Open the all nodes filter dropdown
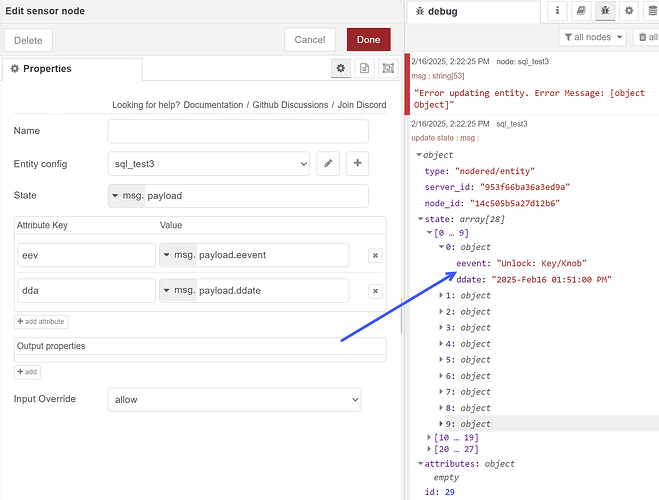The height and width of the screenshot is (500, 659). (593, 38)
